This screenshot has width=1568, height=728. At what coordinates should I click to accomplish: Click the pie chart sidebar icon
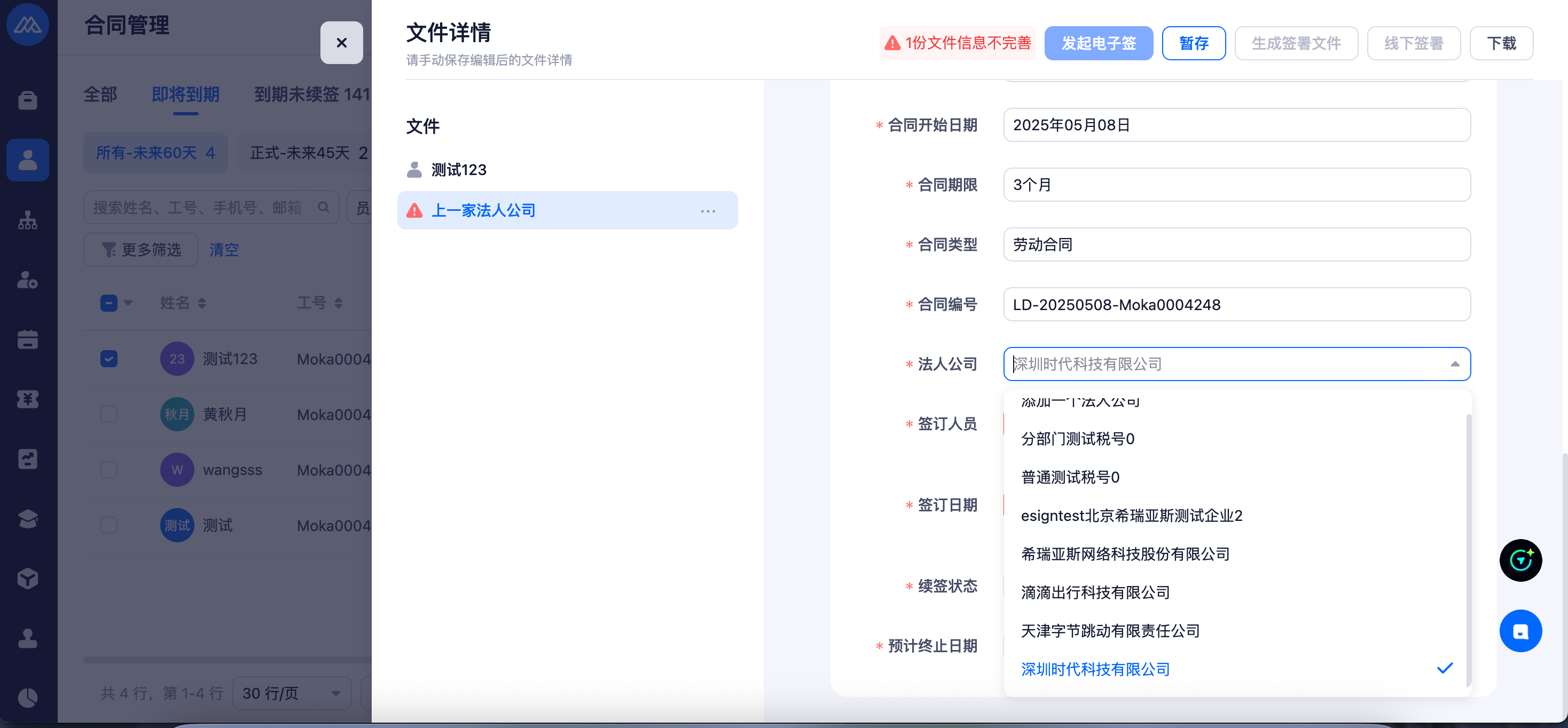pyautogui.click(x=27, y=697)
